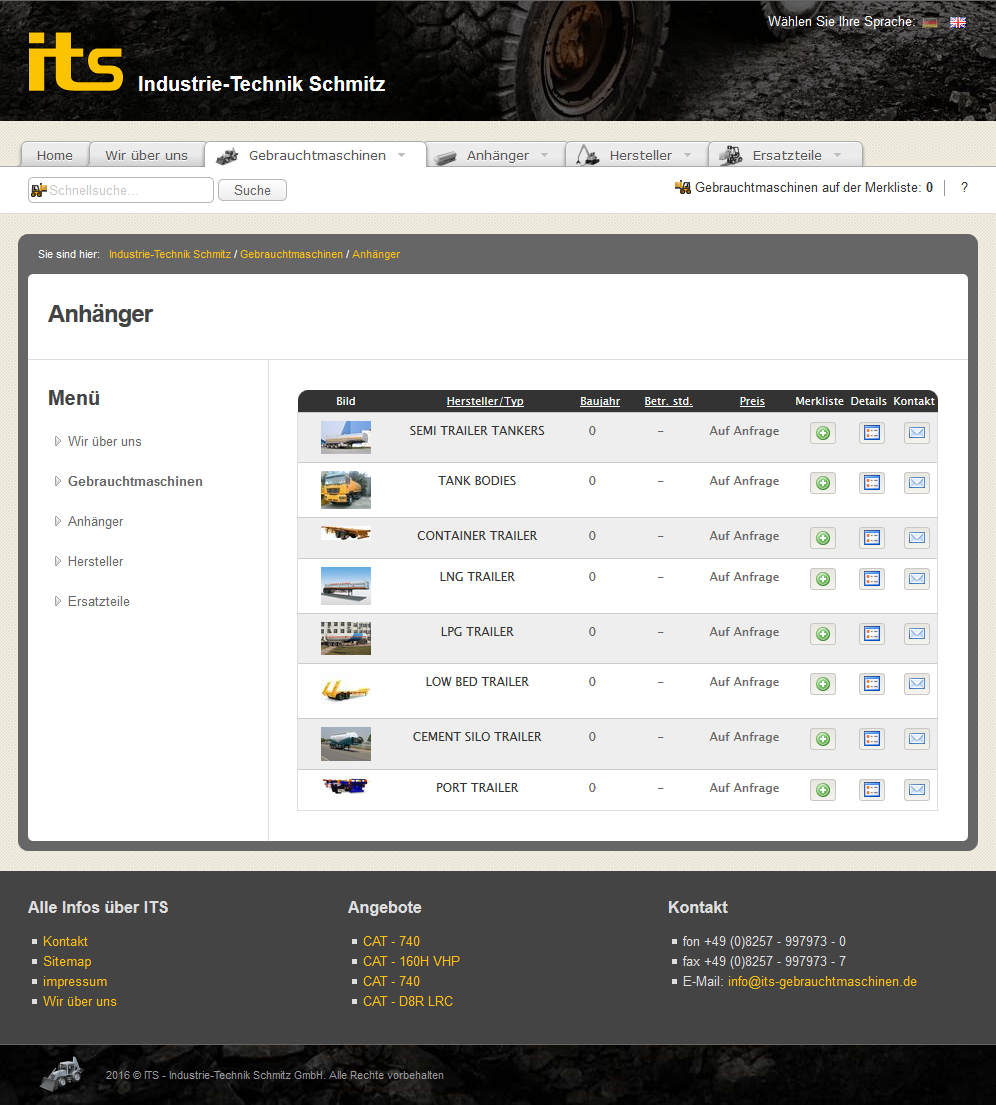This screenshot has width=996, height=1105.
Task: Click CEMENT SILO TRAILER name text
Action: tap(477, 737)
